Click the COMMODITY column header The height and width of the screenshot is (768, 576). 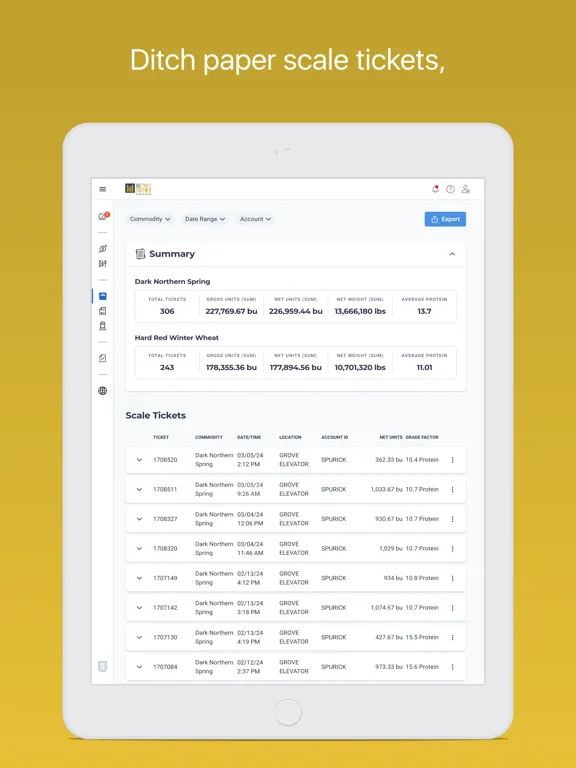pos(209,437)
